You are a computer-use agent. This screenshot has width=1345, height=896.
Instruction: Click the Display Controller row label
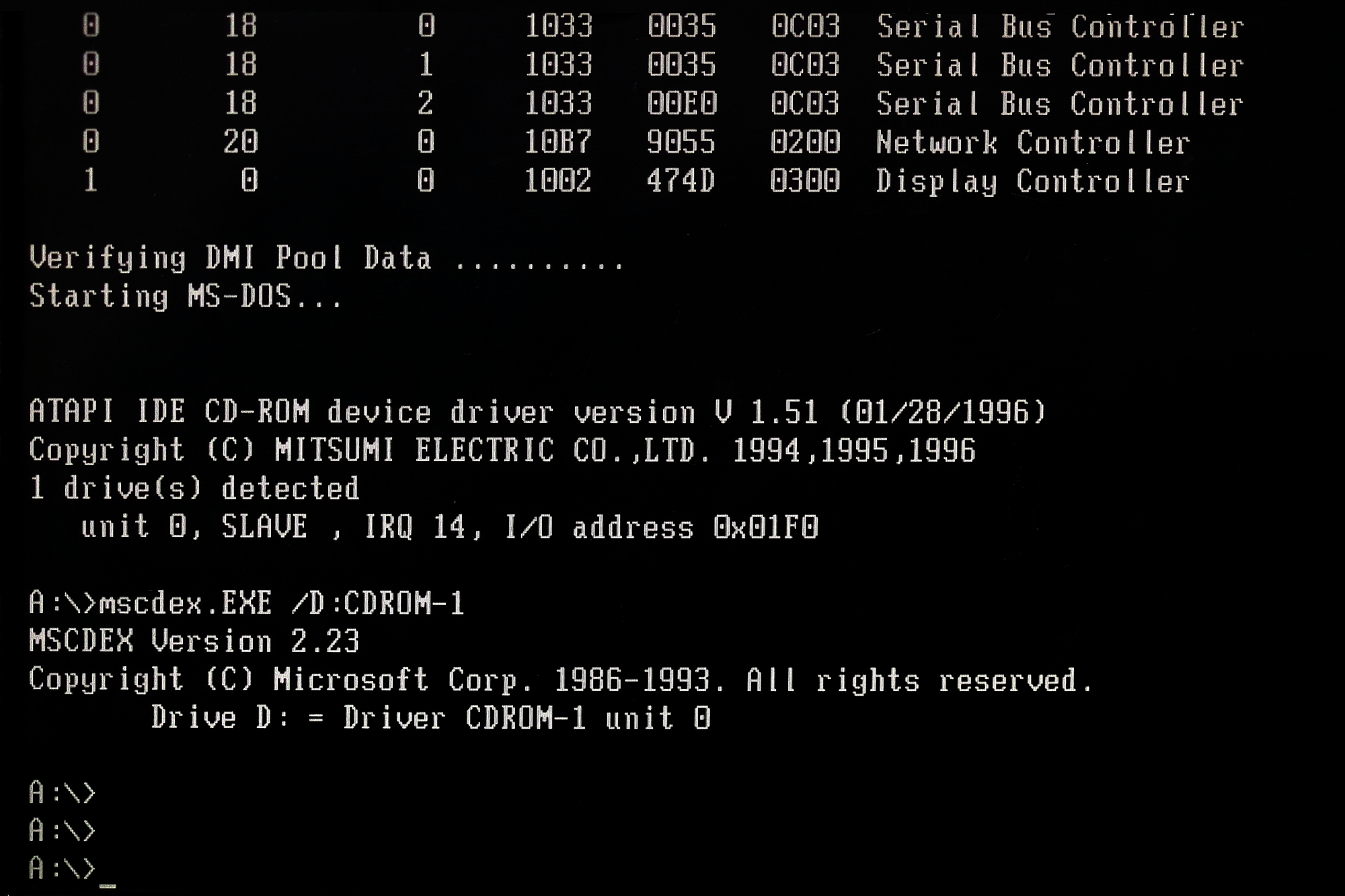[x=1032, y=181]
